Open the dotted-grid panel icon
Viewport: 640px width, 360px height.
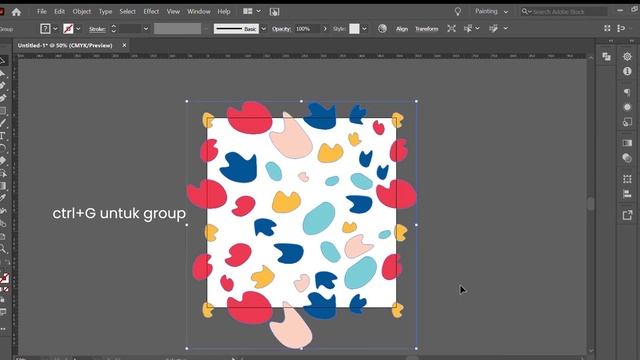pos(627,179)
